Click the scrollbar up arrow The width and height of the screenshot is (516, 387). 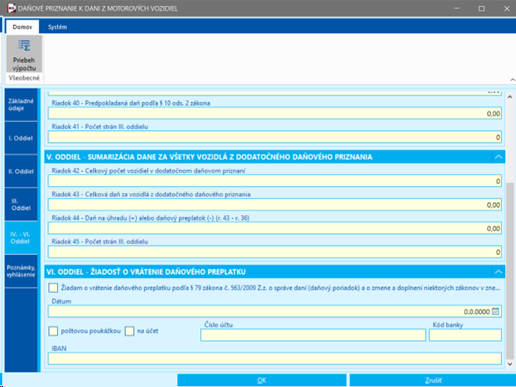[x=510, y=97]
